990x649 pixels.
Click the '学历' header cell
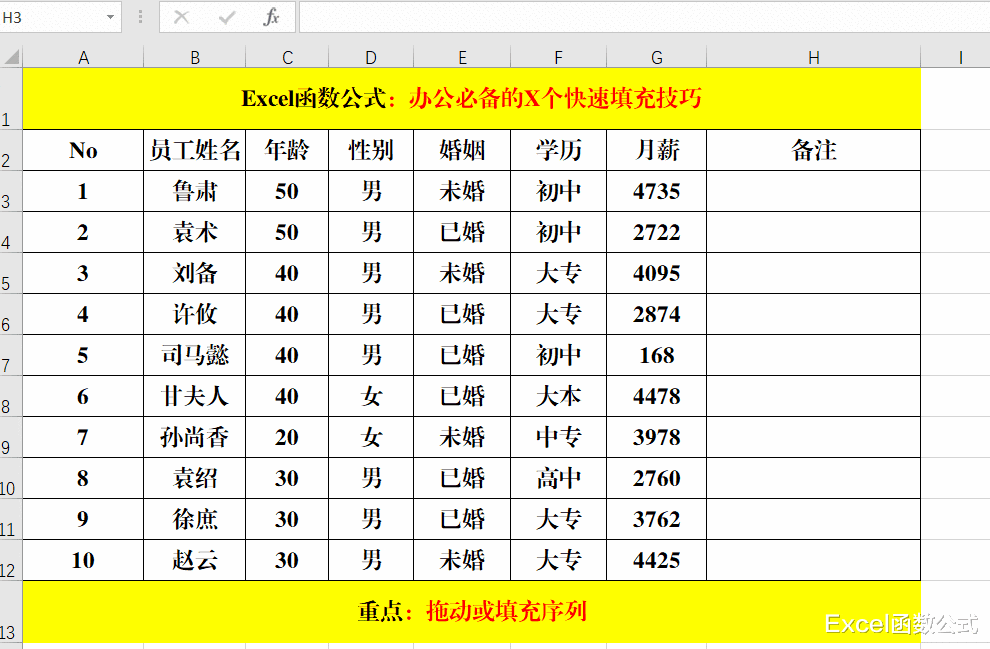pyautogui.click(x=559, y=150)
